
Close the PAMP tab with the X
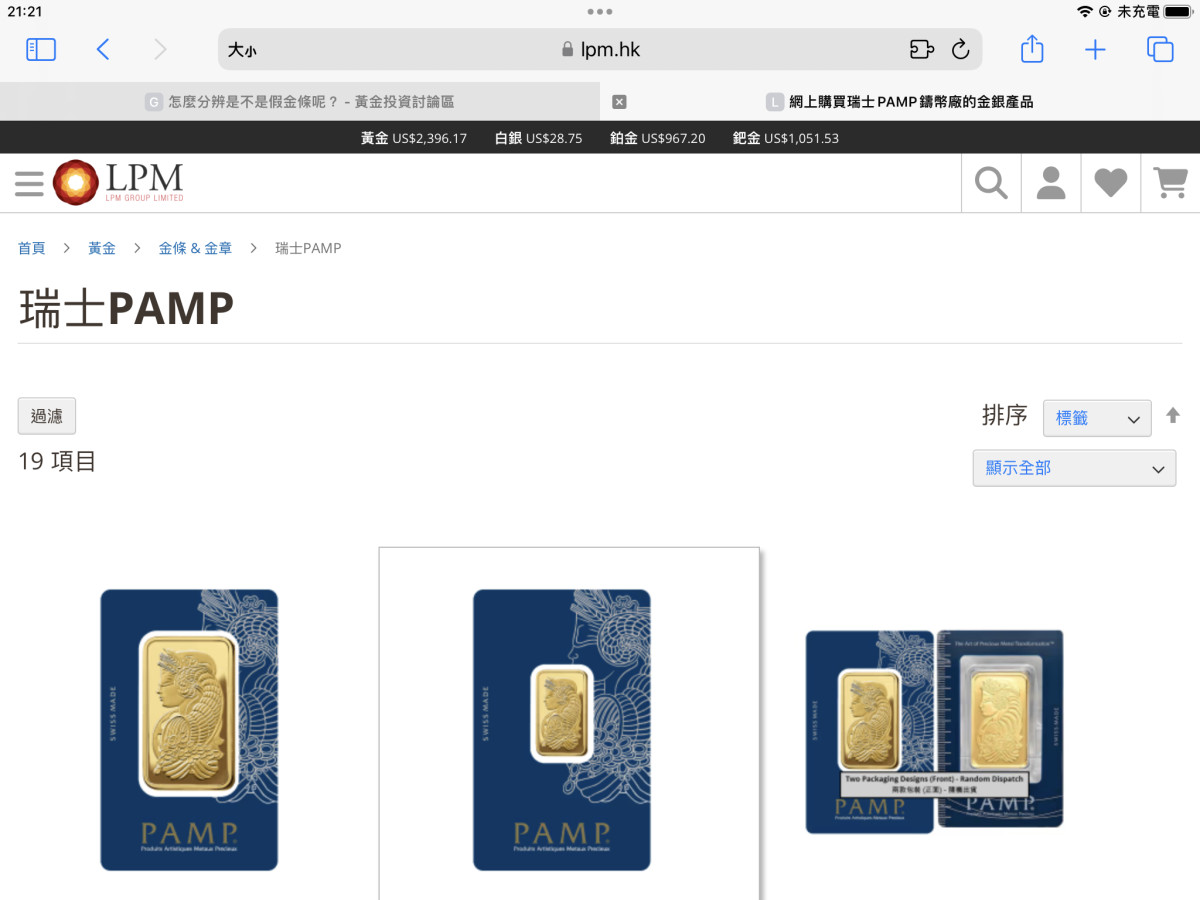(619, 101)
